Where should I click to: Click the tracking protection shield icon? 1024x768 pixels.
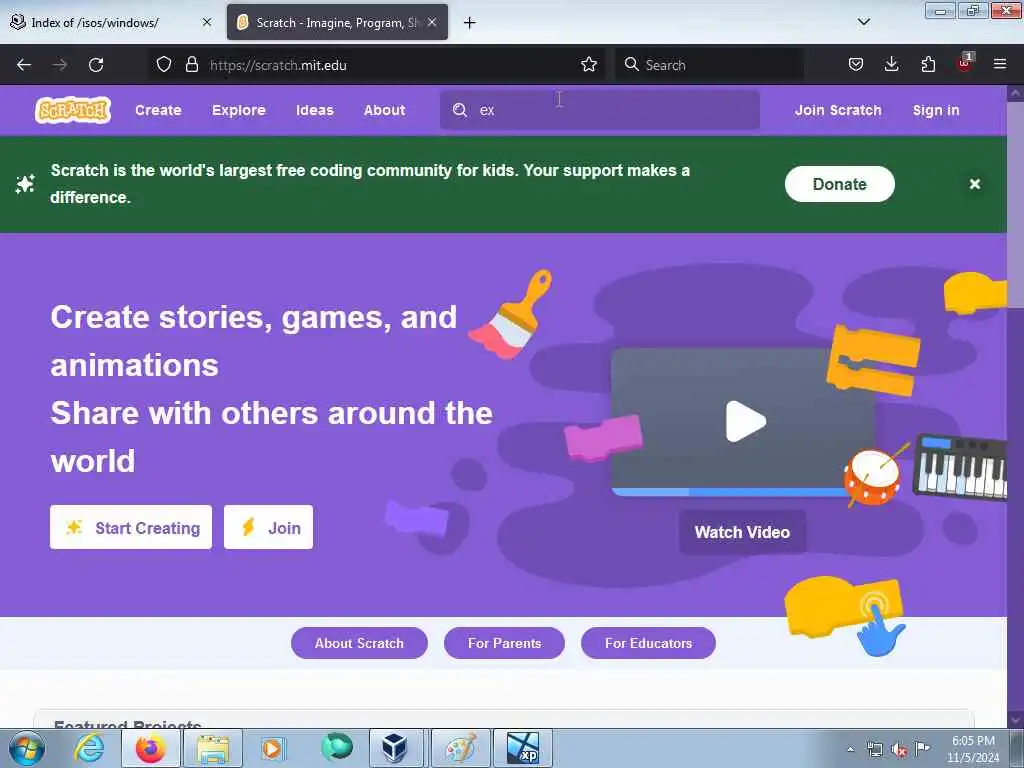(x=164, y=65)
